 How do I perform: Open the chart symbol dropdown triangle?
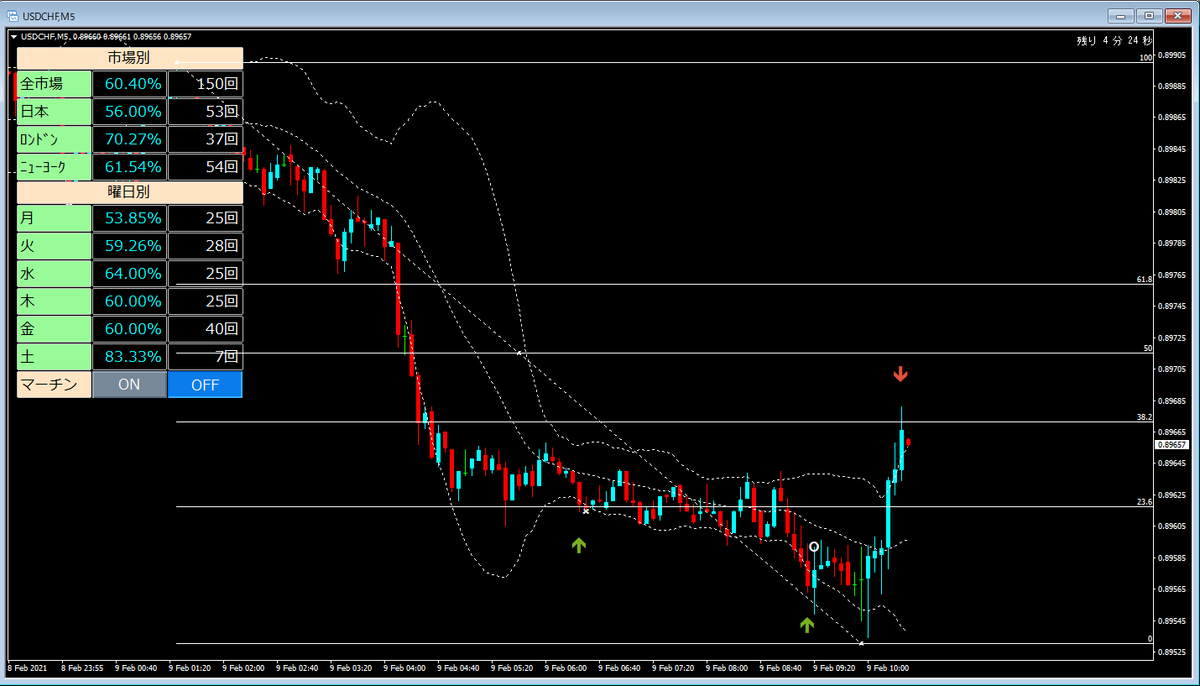pos(12,37)
